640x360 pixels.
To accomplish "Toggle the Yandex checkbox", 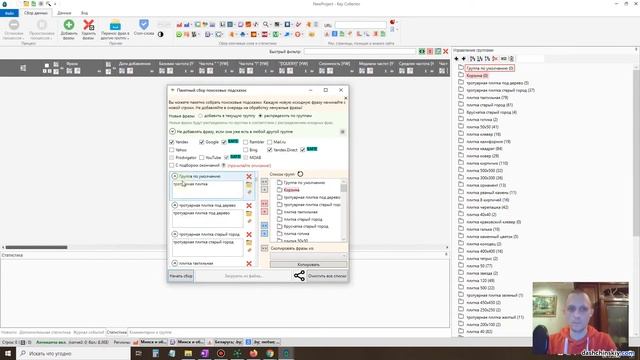I will click(171, 142).
